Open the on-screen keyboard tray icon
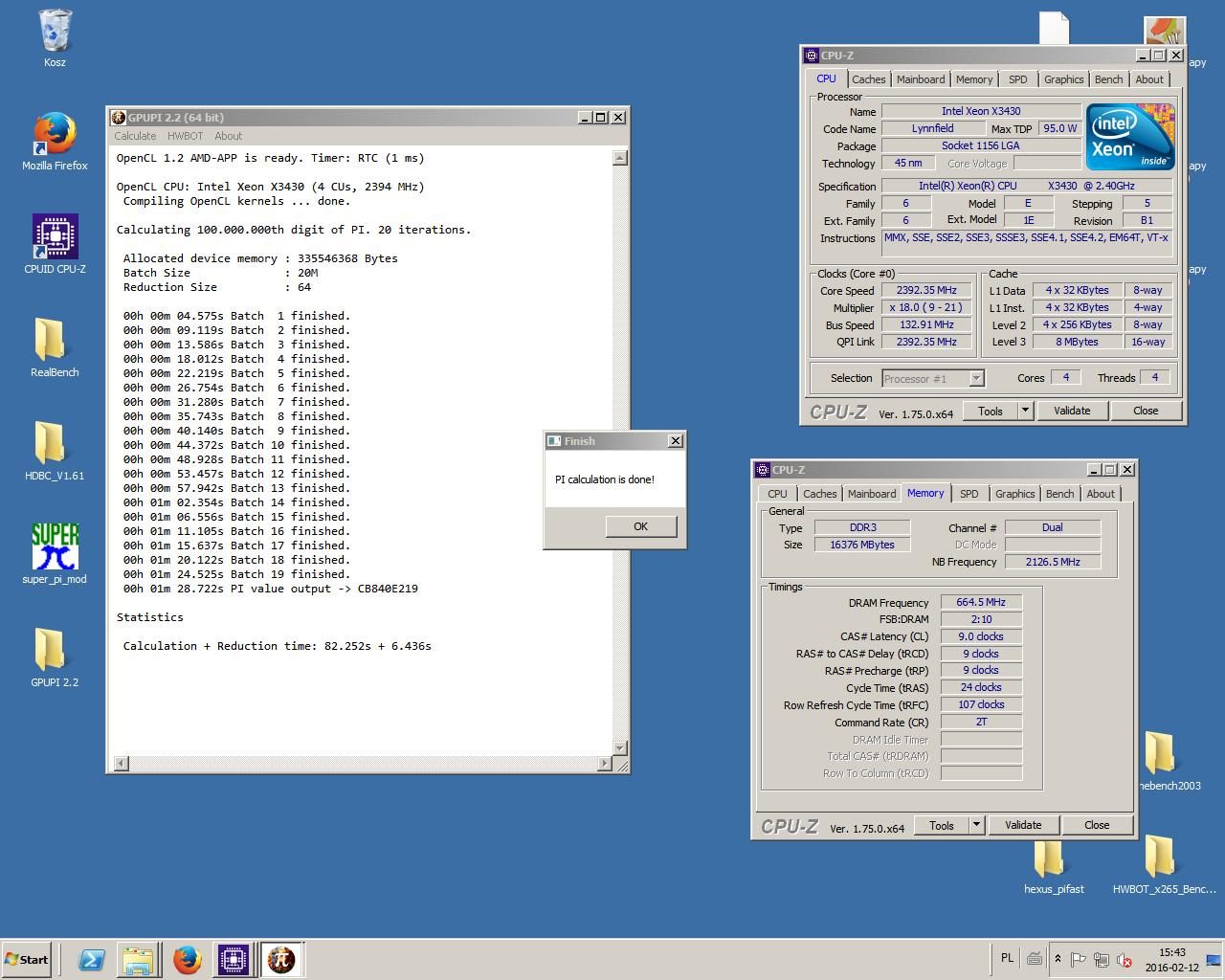The image size is (1225, 980). coord(1035,959)
